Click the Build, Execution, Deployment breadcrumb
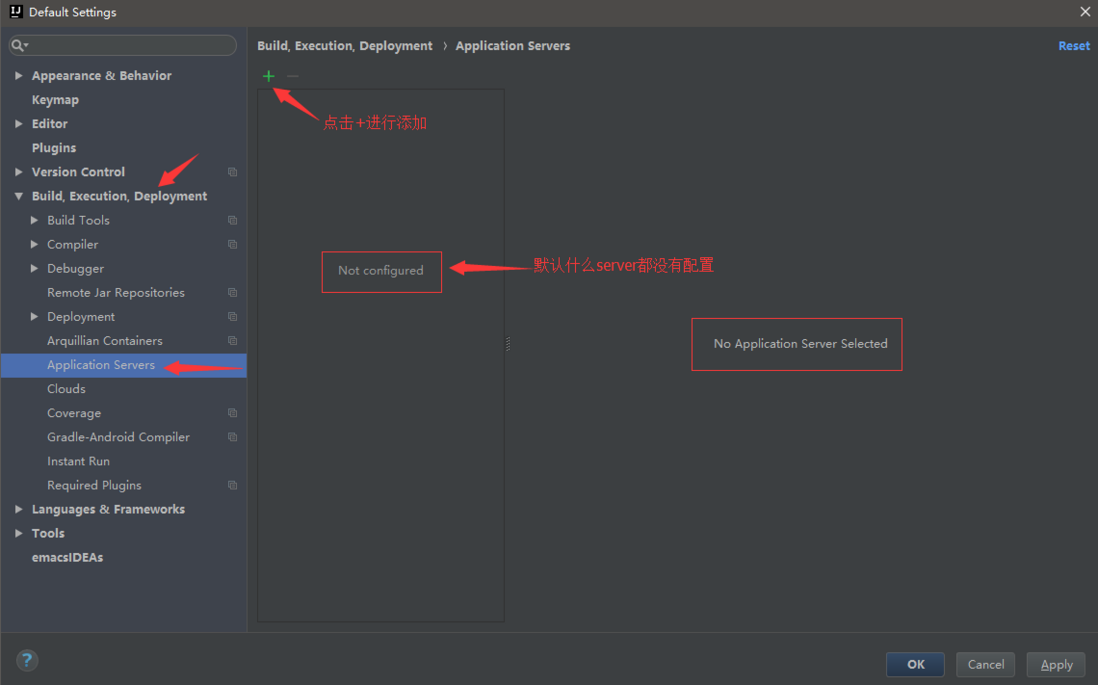The width and height of the screenshot is (1098, 685). [345, 46]
